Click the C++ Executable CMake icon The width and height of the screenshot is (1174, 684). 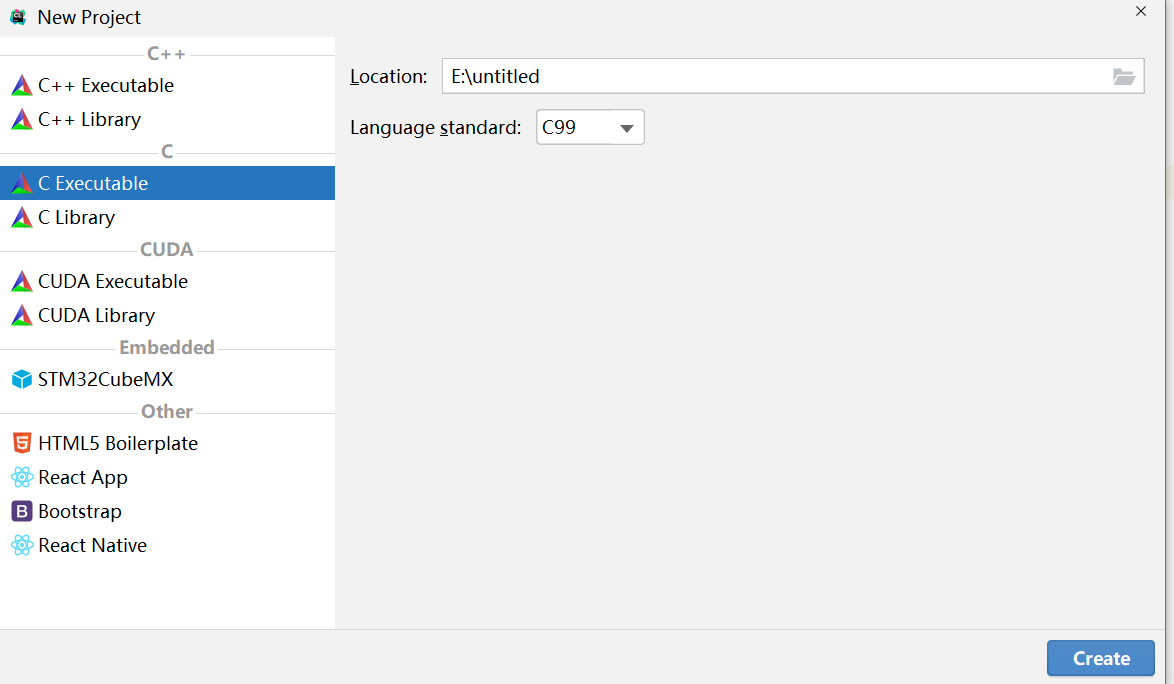(21, 86)
